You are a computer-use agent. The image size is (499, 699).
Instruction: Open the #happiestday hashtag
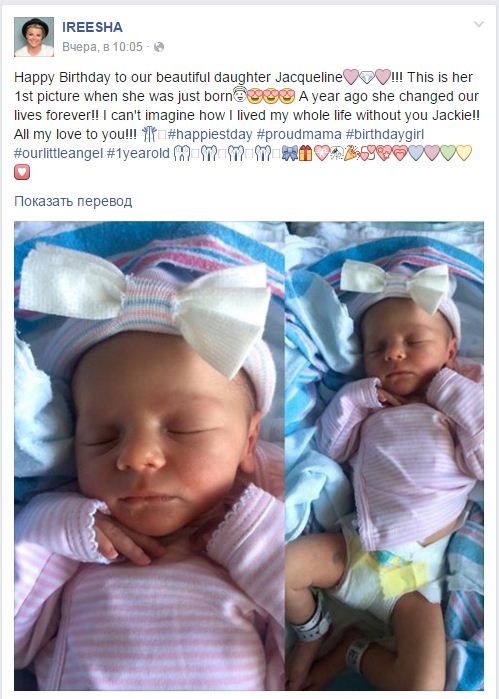tap(210, 134)
